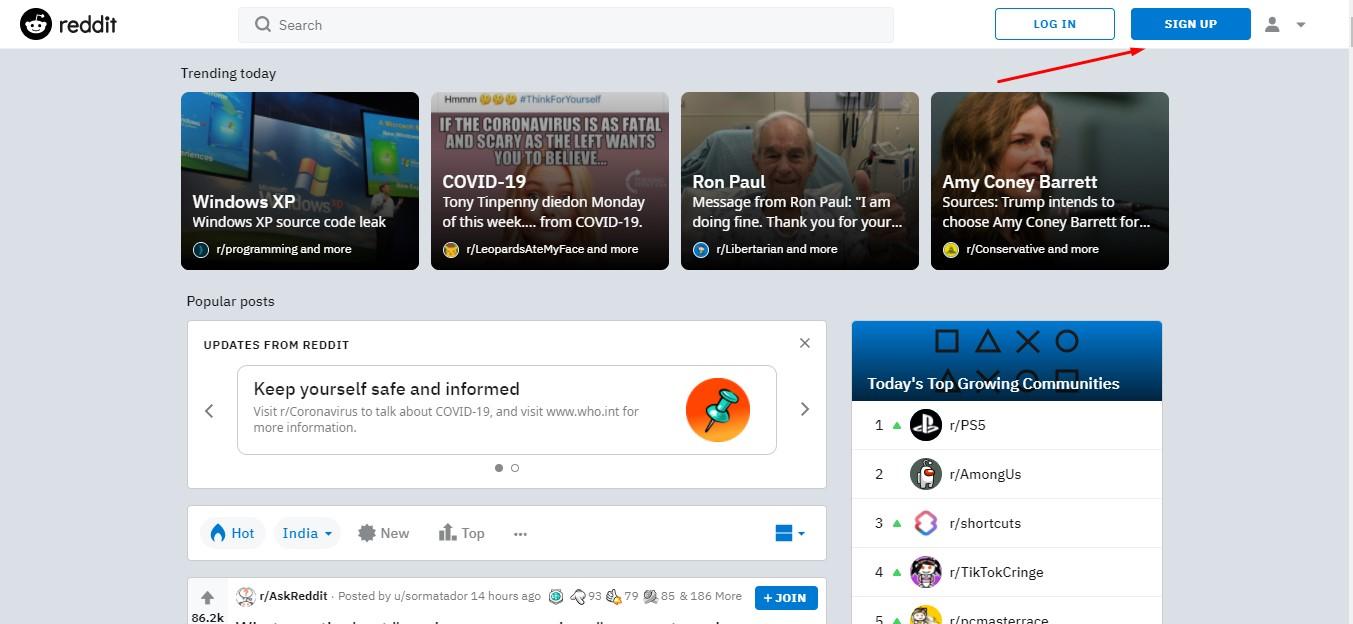The image size is (1353, 624).
Task: Open the Windows XP trending card
Action: (x=300, y=181)
